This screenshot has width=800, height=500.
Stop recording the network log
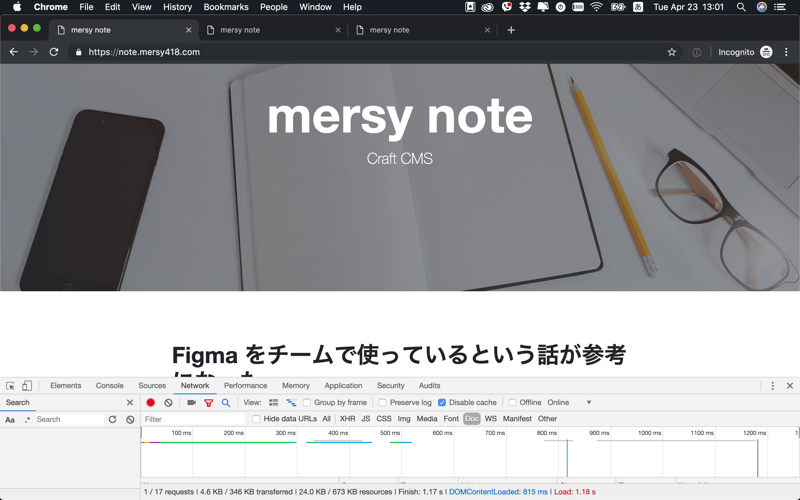click(x=151, y=403)
